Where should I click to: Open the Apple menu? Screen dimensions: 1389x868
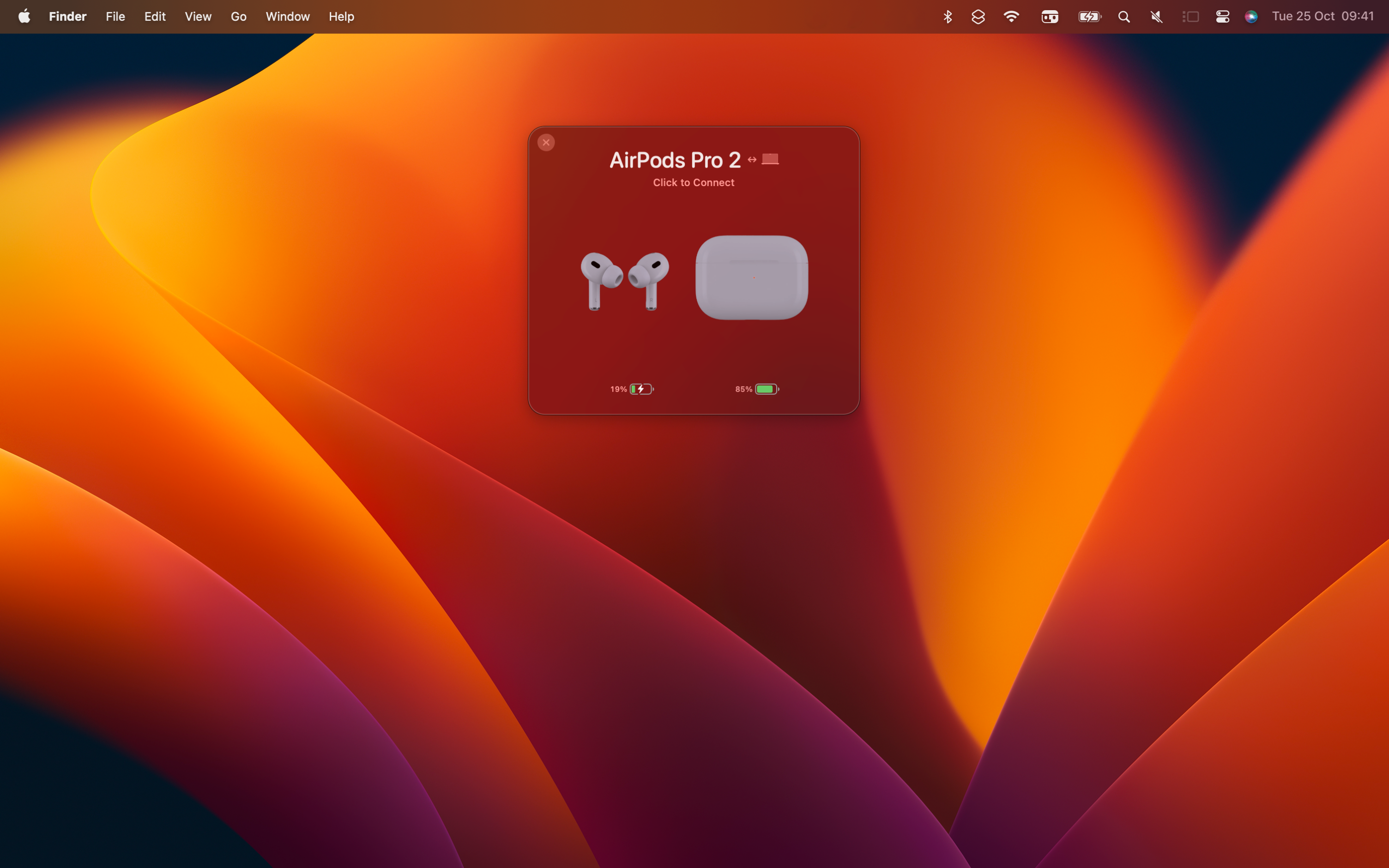coord(24,17)
